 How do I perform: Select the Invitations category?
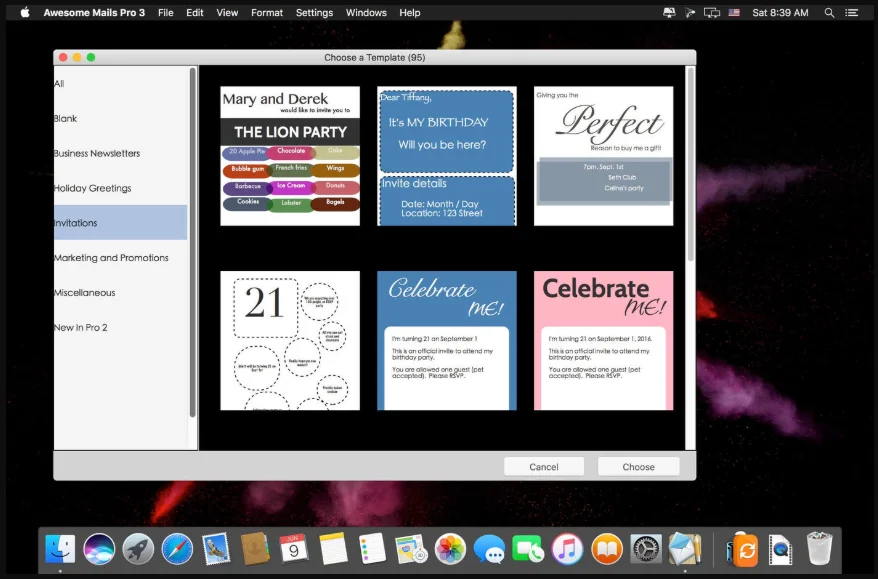[121, 223]
